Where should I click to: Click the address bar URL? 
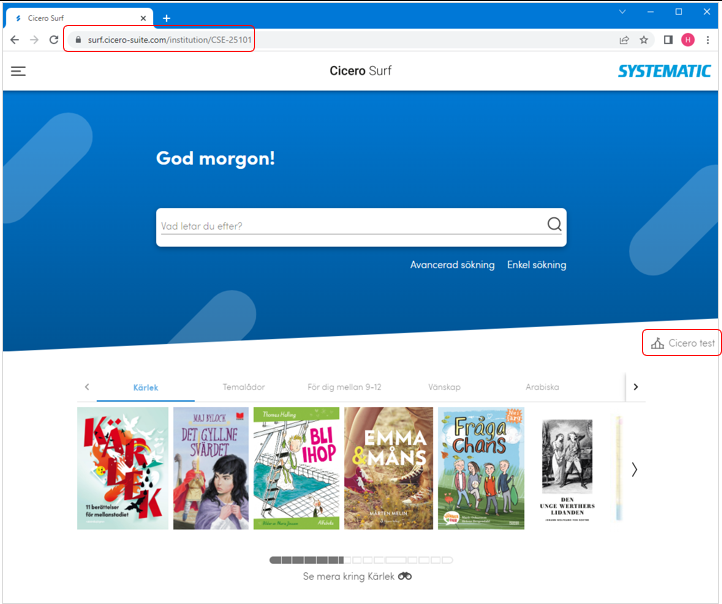coord(169,40)
